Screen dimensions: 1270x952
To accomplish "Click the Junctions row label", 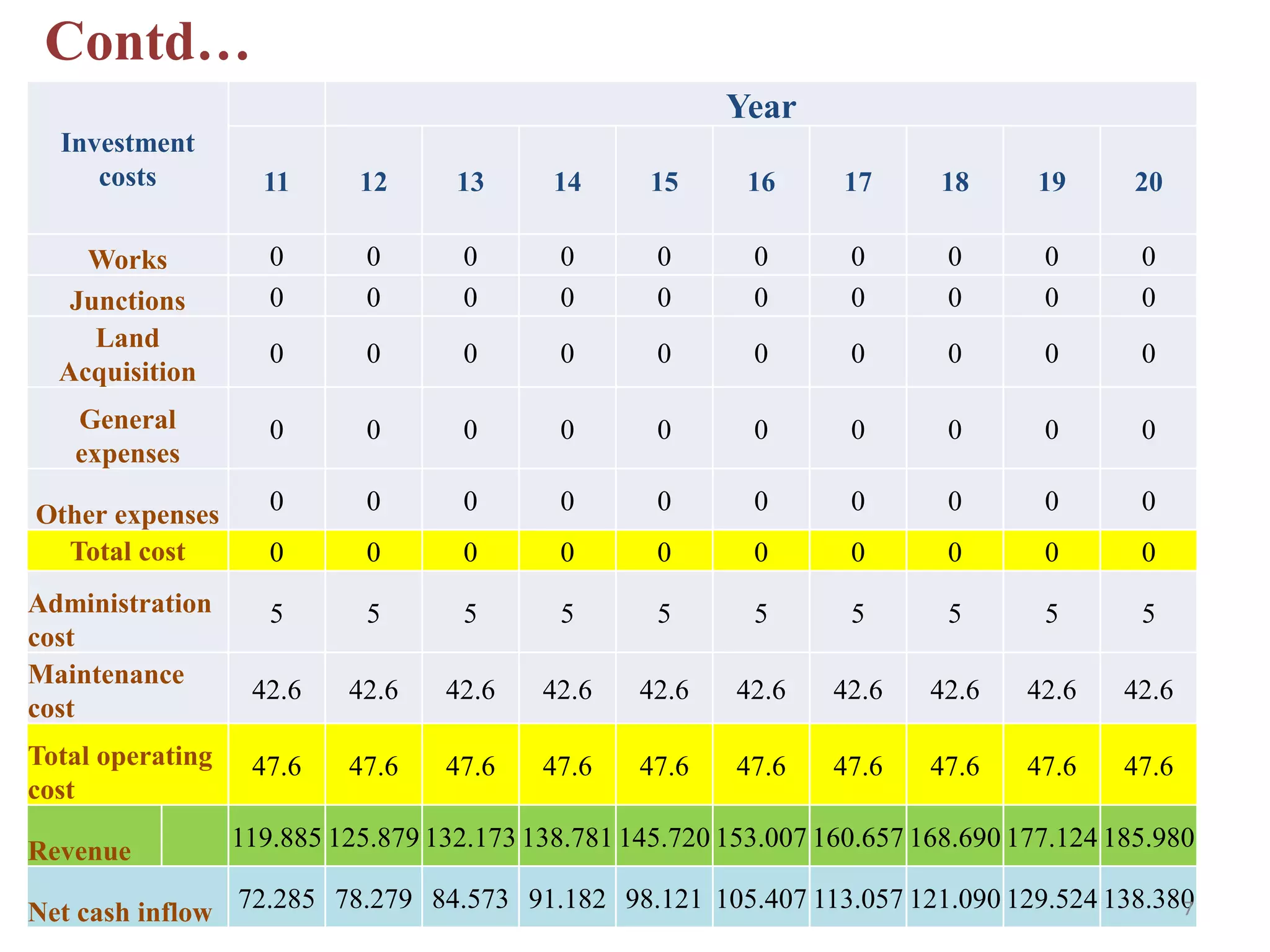I will 128,301.
